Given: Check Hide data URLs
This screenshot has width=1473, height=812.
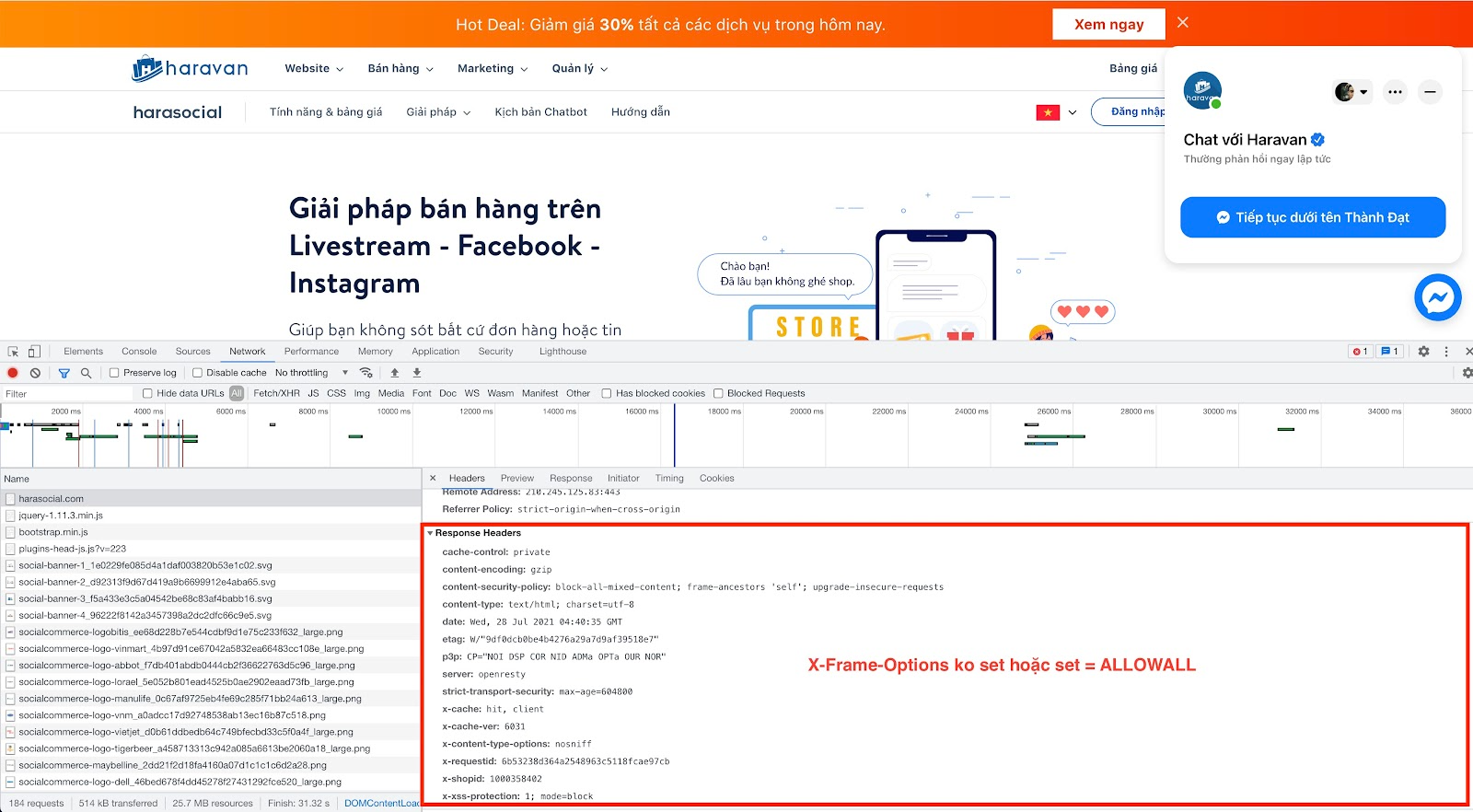Looking at the screenshot, I should [x=147, y=394].
